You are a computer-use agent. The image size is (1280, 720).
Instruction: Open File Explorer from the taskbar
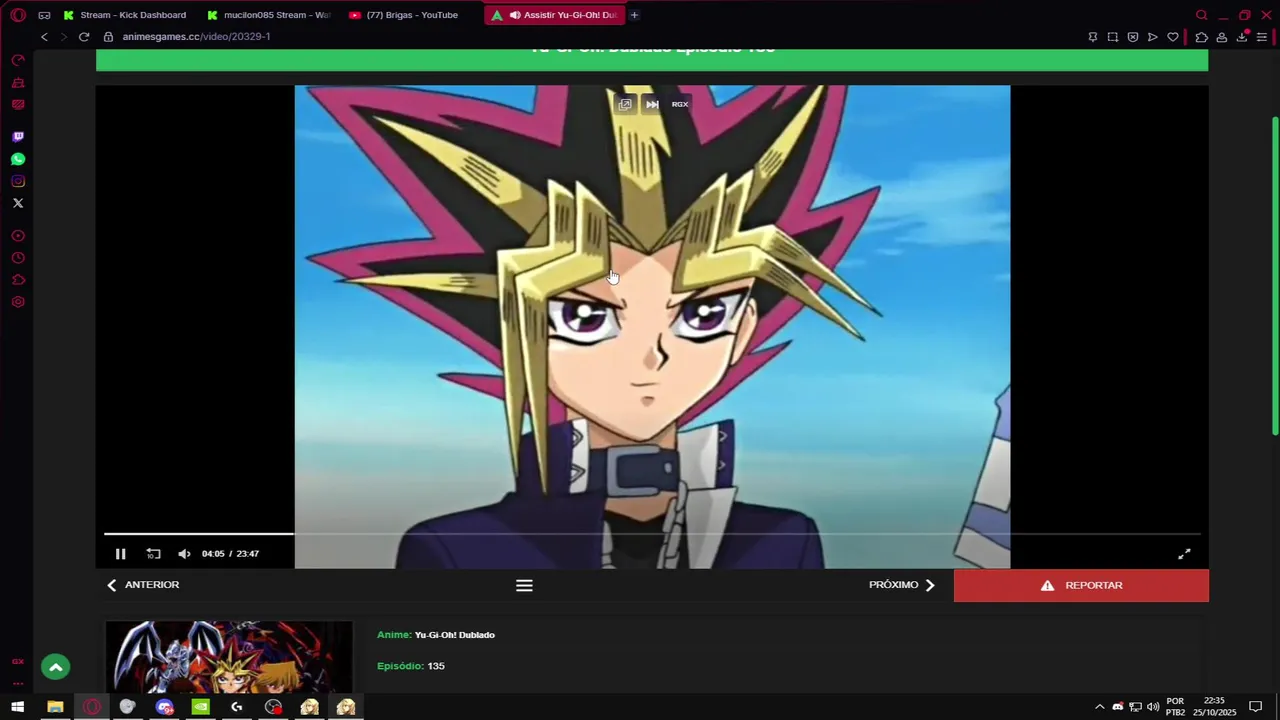pos(55,707)
